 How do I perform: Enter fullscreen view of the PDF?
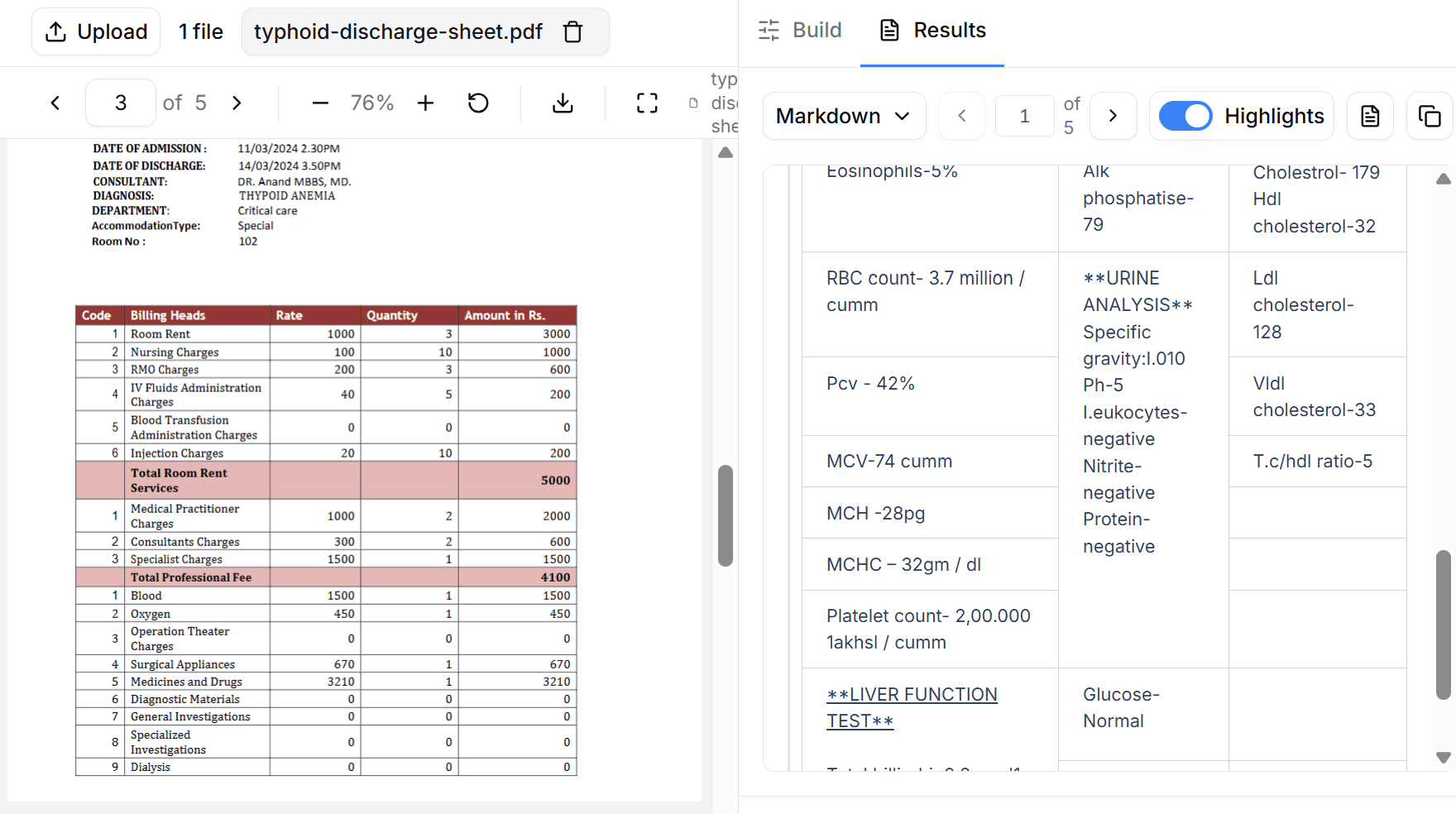pyautogui.click(x=646, y=103)
